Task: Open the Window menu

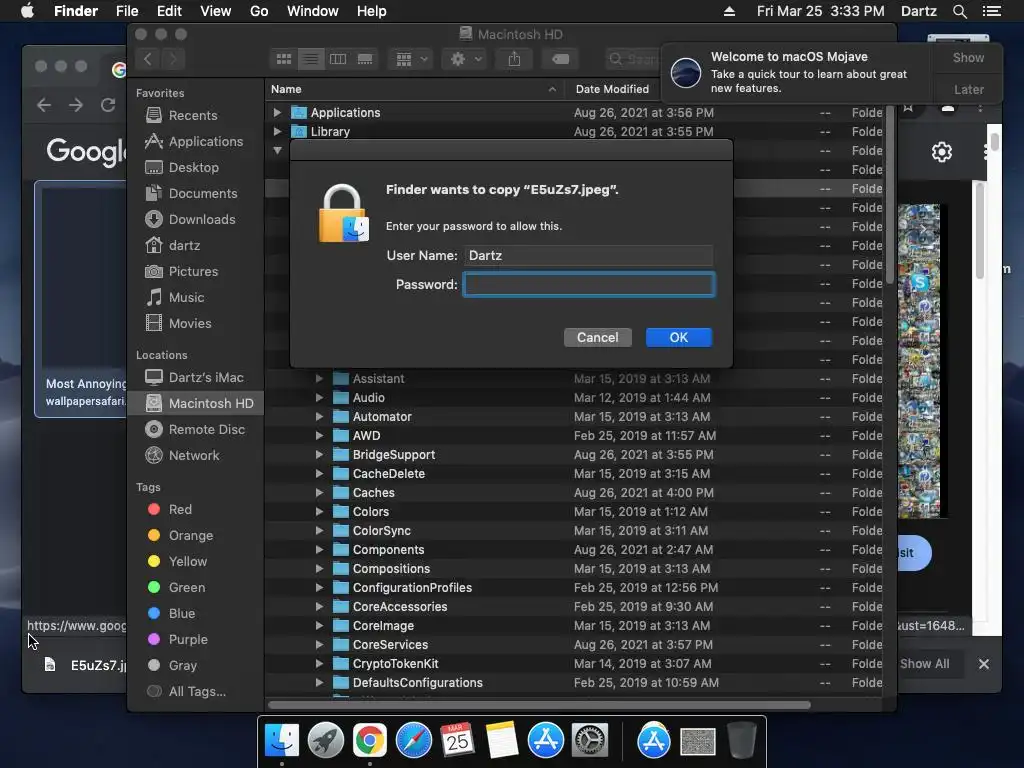Action: click(x=313, y=11)
